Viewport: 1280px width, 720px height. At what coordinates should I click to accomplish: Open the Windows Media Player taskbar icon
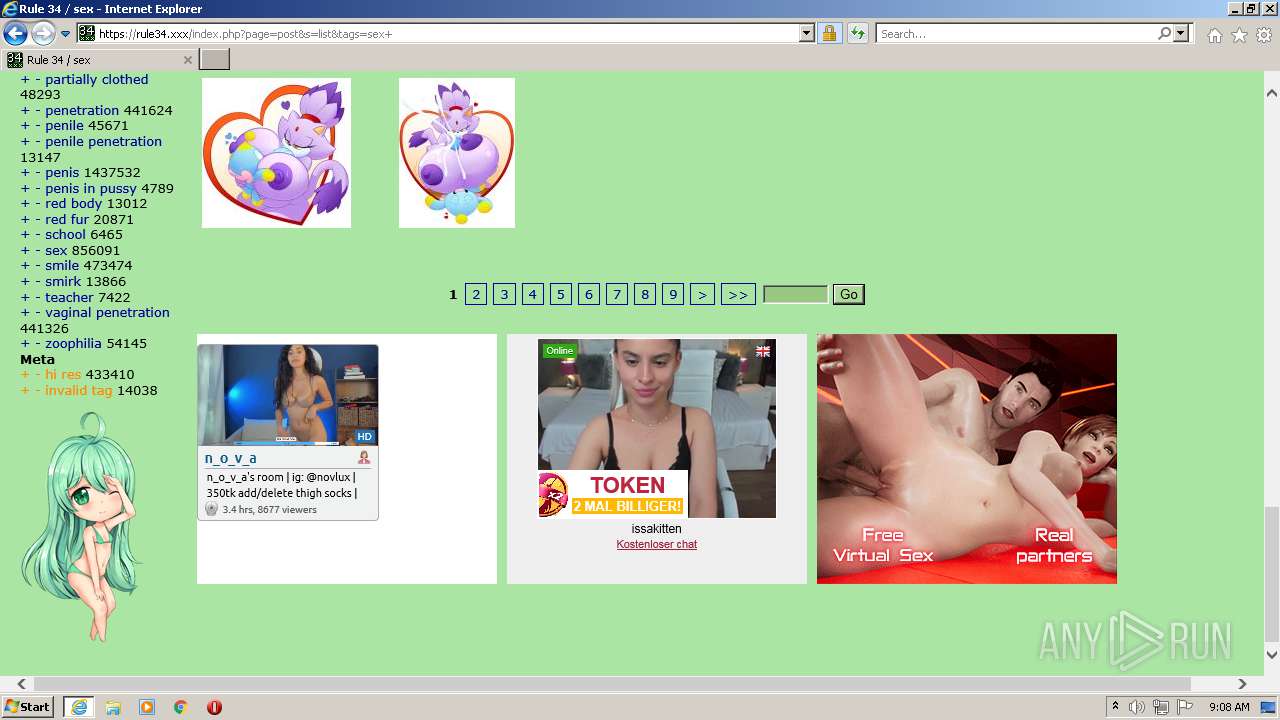coord(147,707)
